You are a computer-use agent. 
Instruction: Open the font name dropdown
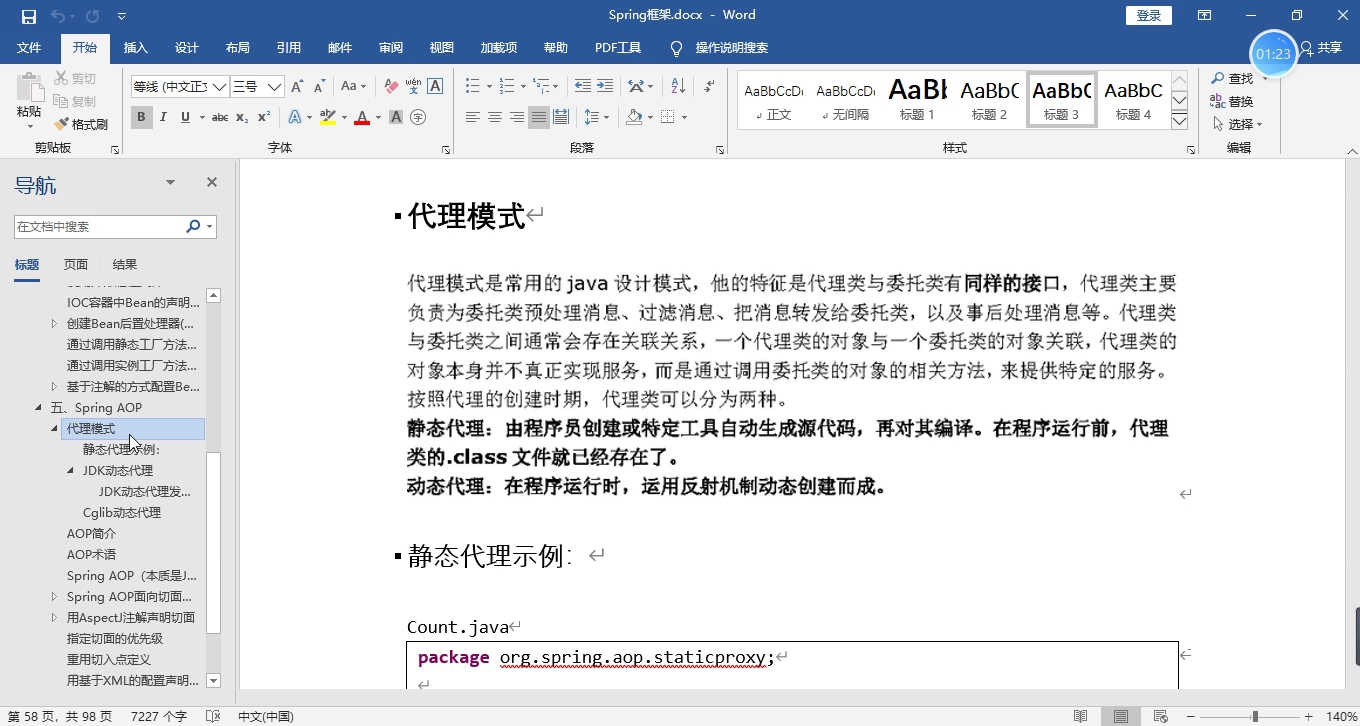point(220,87)
